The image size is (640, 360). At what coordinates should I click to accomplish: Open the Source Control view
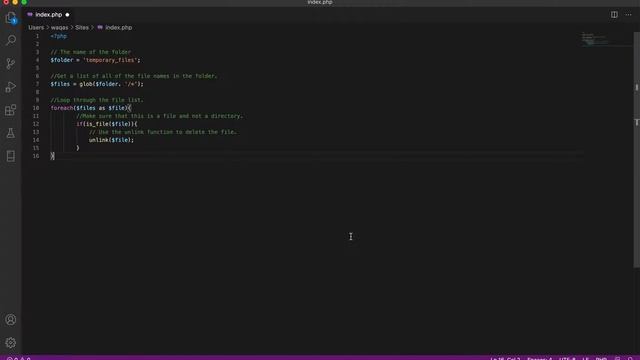coord(11,63)
